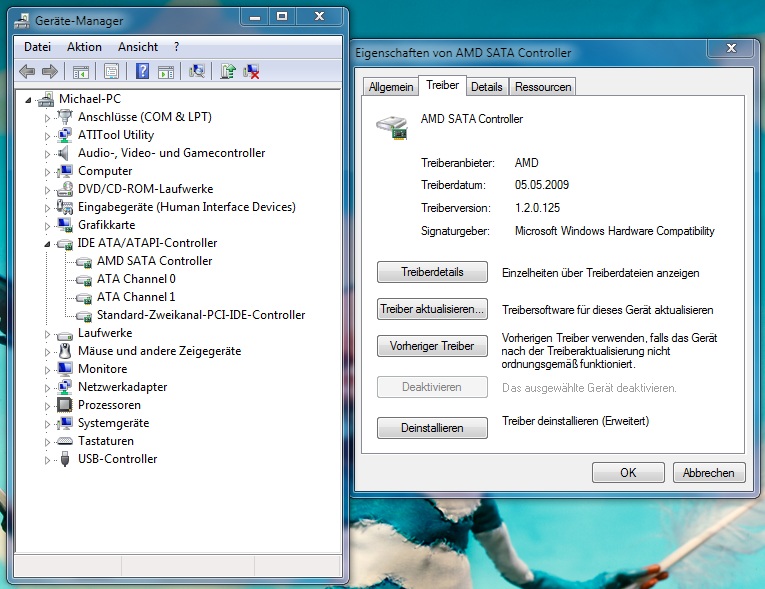Screen dimensions: 765x589
Task: Open the Datei menu
Action: tap(37, 47)
